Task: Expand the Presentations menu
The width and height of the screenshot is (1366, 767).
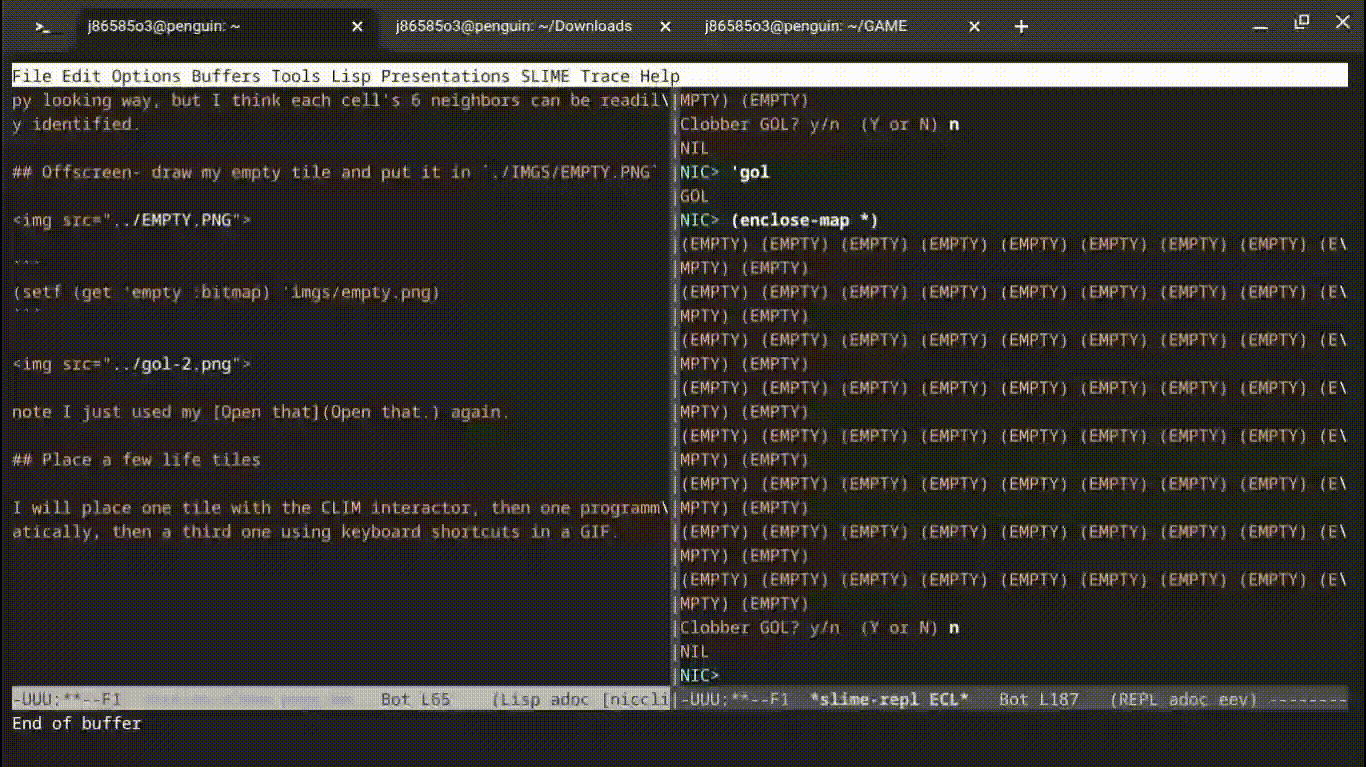Action: (445, 76)
